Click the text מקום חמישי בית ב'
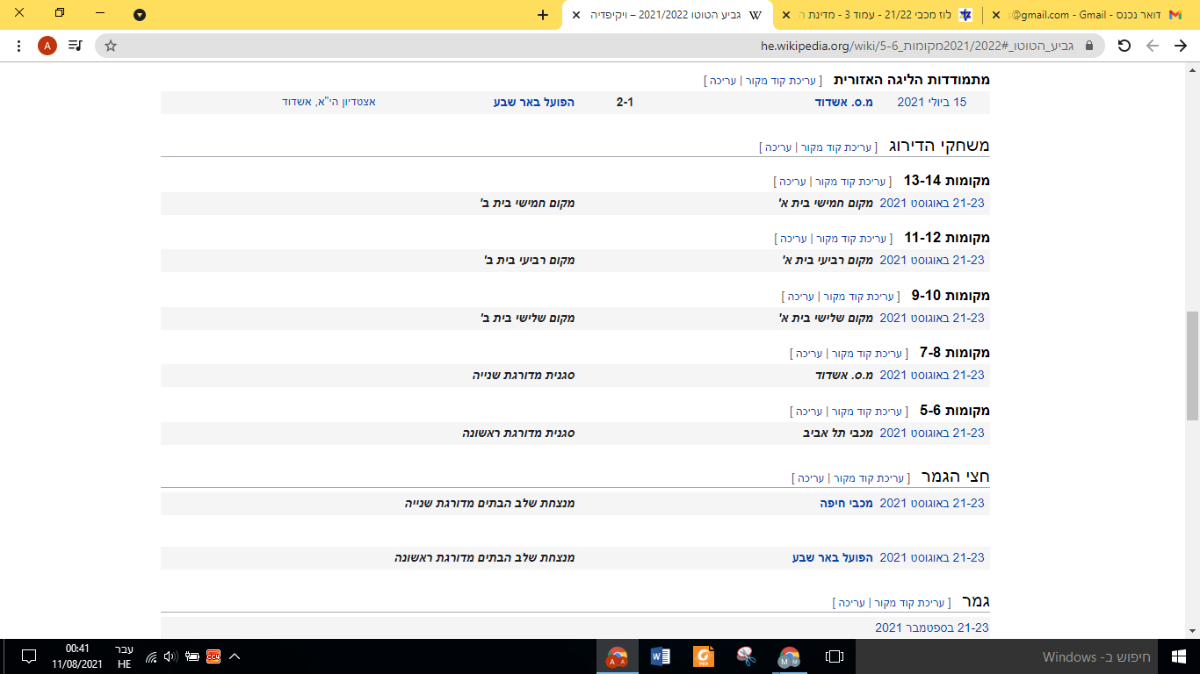Image resolution: width=1200 pixels, height=674 pixels. tap(528, 203)
